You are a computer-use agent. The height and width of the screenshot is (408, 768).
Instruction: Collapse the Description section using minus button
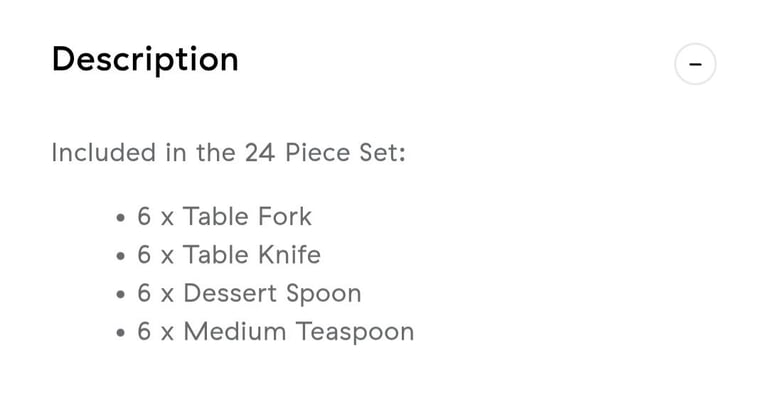point(695,64)
